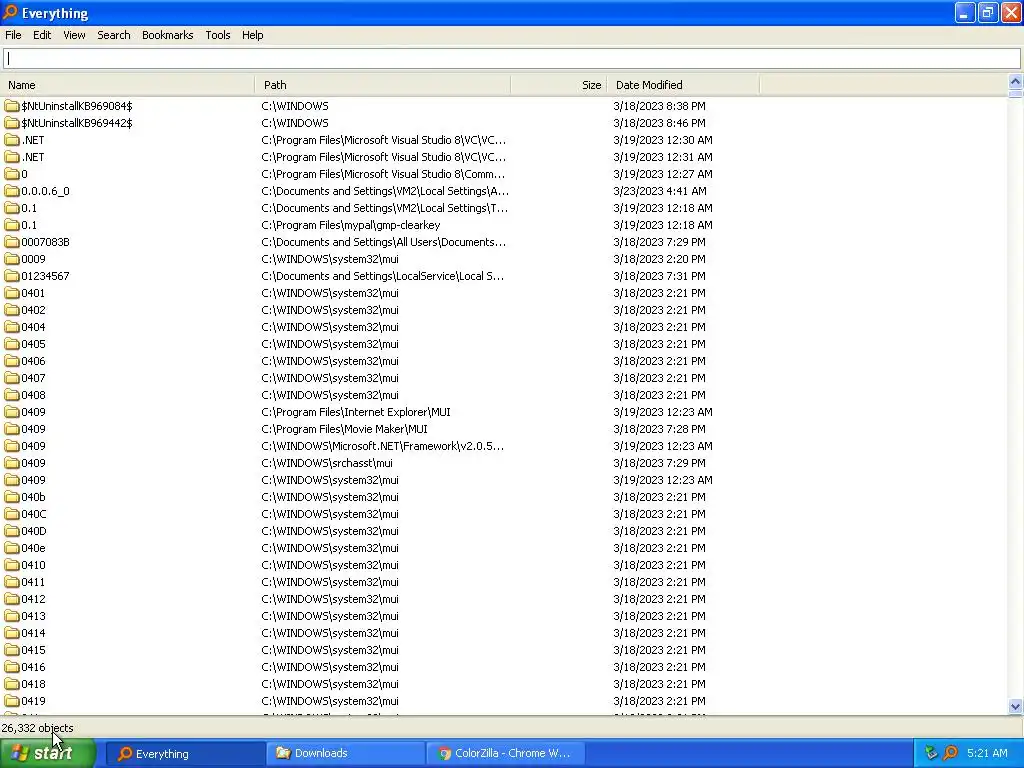The height and width of the screenshot is (768, 1024).
Task: Click folder icon of $NtUninstallKB969084$
Action: point(12,106)
